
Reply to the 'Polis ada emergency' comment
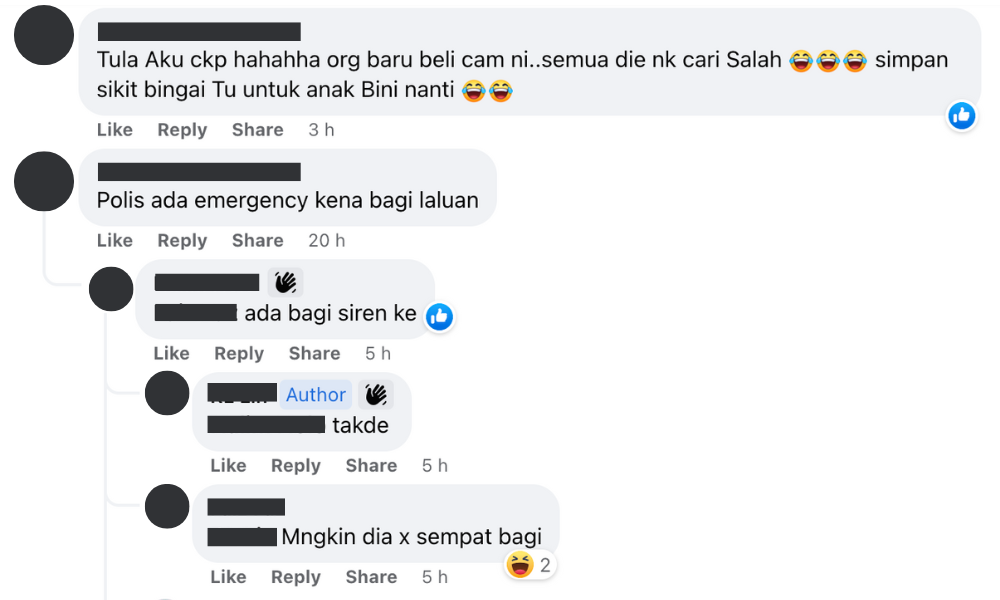point(182,240)
